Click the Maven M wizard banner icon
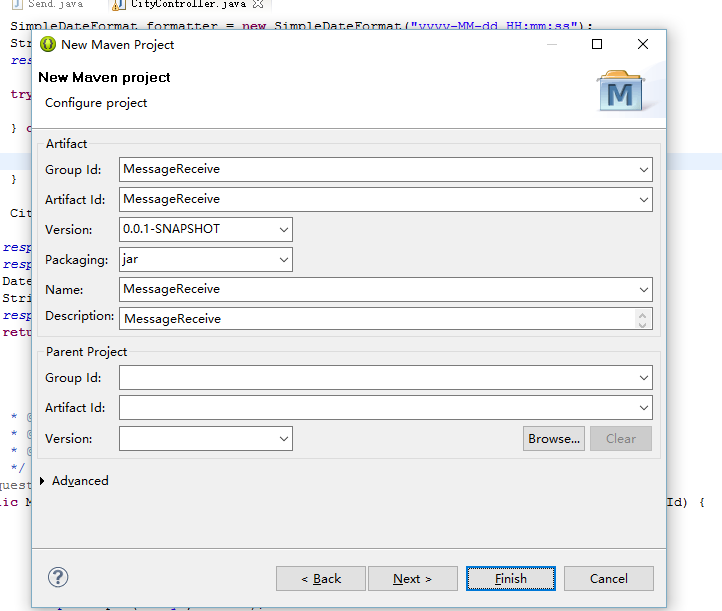 [620, 91]
